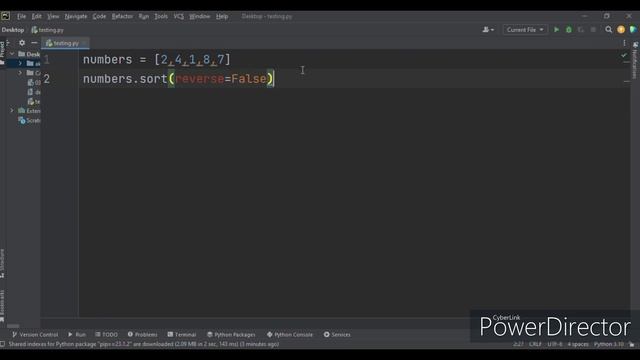
Task: Toggle the Structure tool window stripe button
Action: (x=2, y=264)
